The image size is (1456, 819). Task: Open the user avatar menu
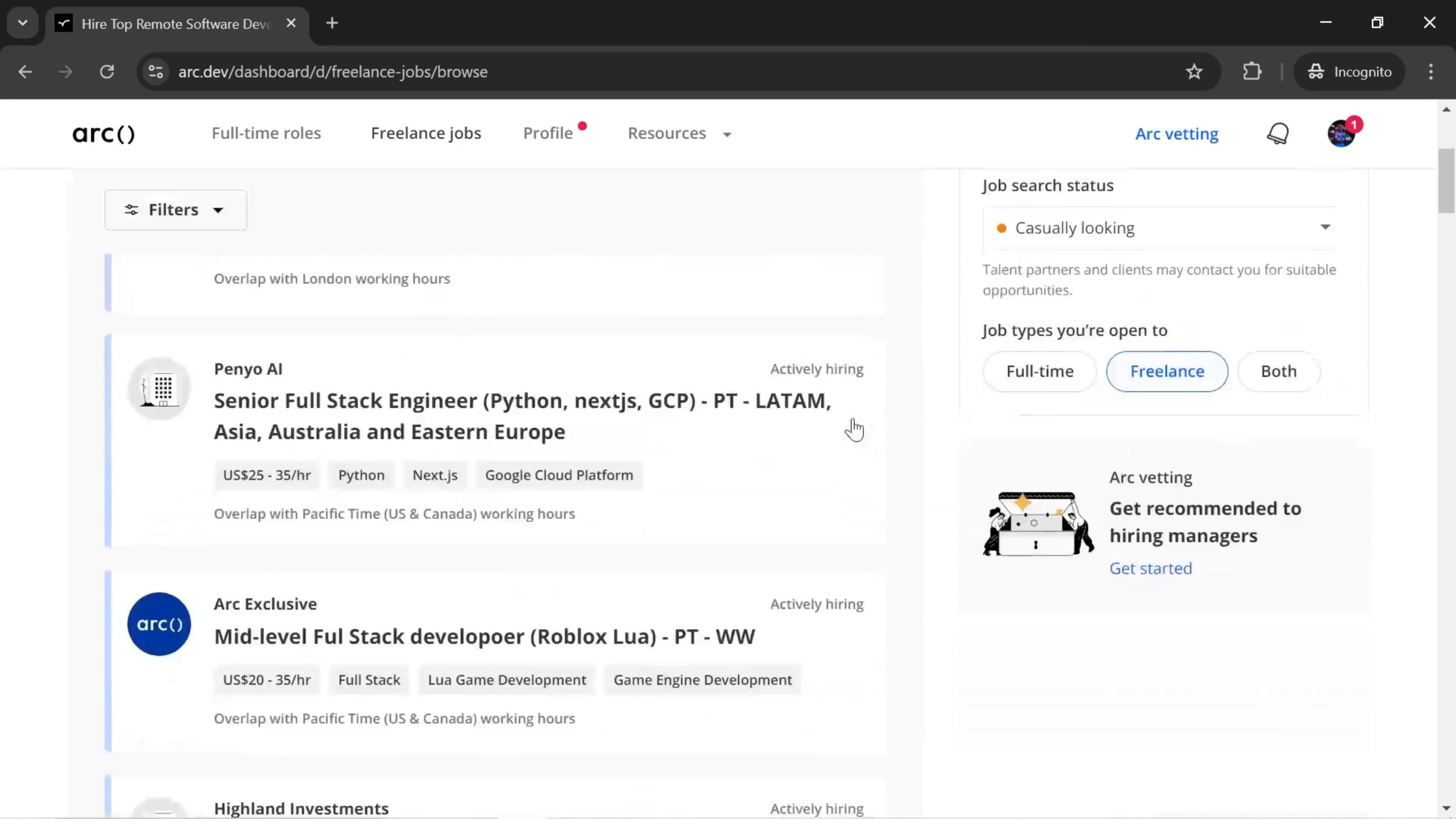point(1341,134)
